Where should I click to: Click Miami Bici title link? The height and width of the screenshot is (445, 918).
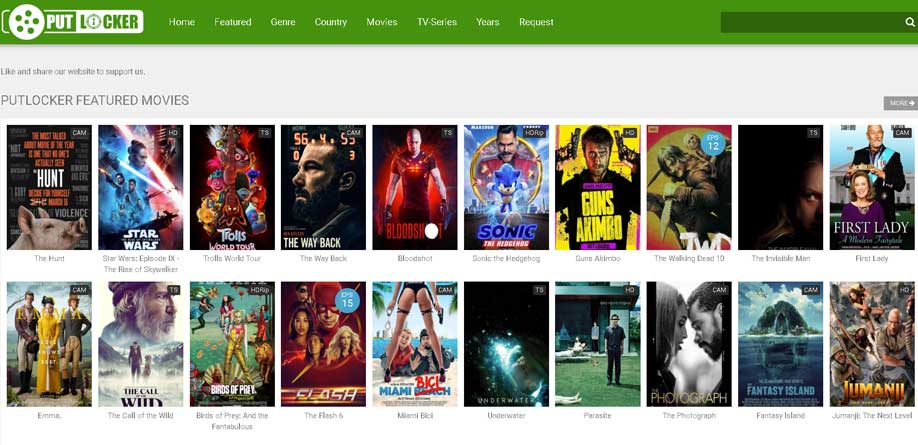coord(415,415)
